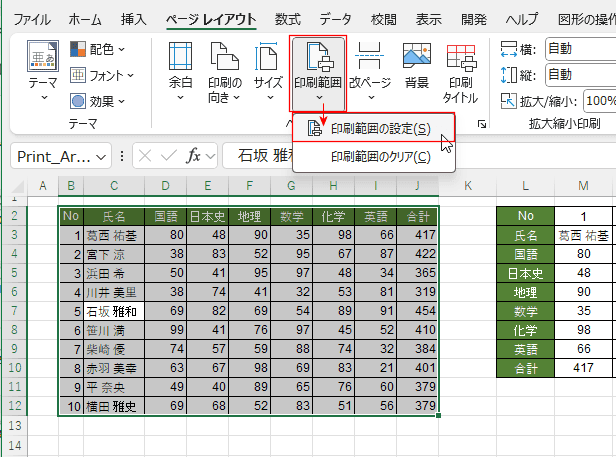
Task: Click the cell 笹川 満
Action: tap(114, 330)
